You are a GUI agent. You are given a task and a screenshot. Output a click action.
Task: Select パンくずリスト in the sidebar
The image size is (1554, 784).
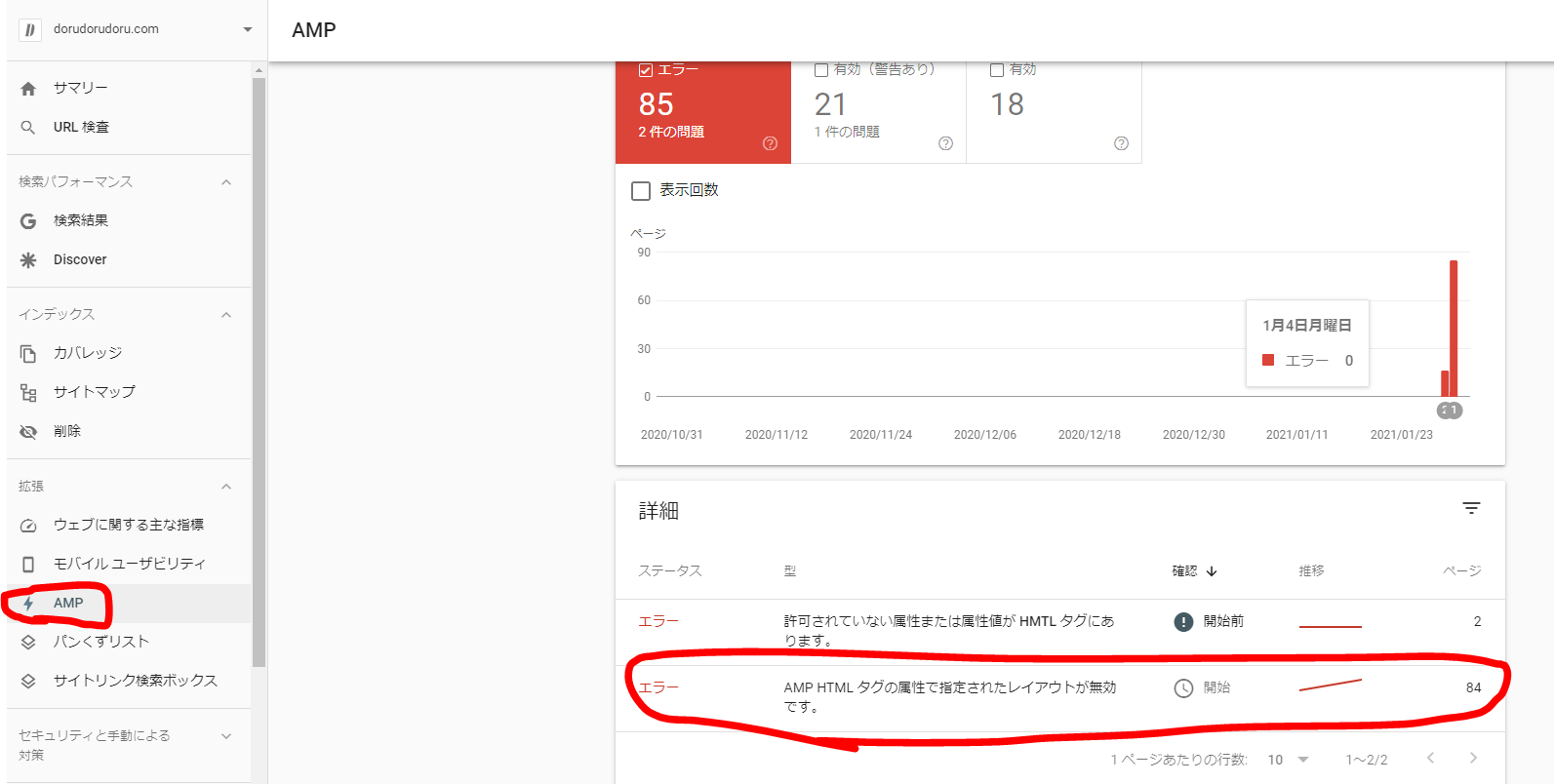point(100,642)
